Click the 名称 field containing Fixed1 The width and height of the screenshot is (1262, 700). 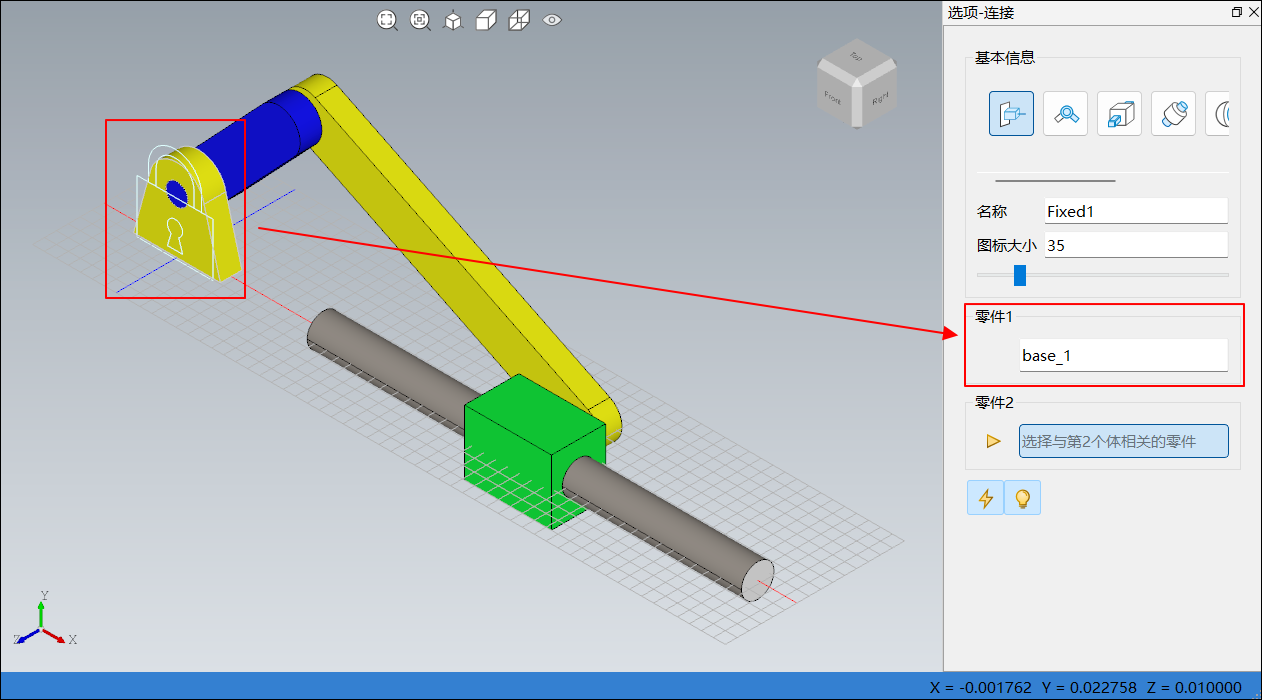pyautogui.click(x=1135, y=211)
